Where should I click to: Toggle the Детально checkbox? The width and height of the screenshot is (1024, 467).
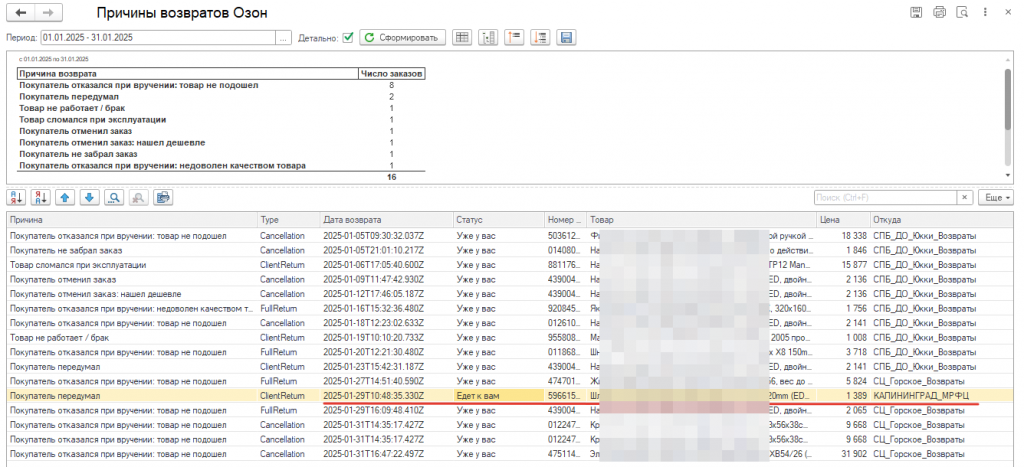(x=347, y=38)
